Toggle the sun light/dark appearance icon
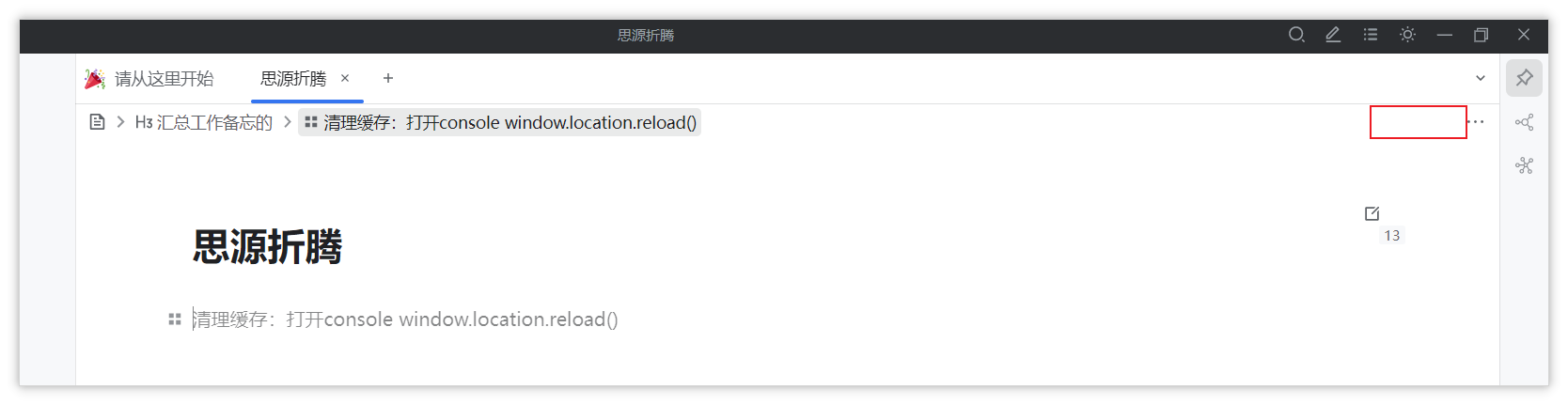The height and width of the screenshot is (405, 1568). coord(1407,35)
